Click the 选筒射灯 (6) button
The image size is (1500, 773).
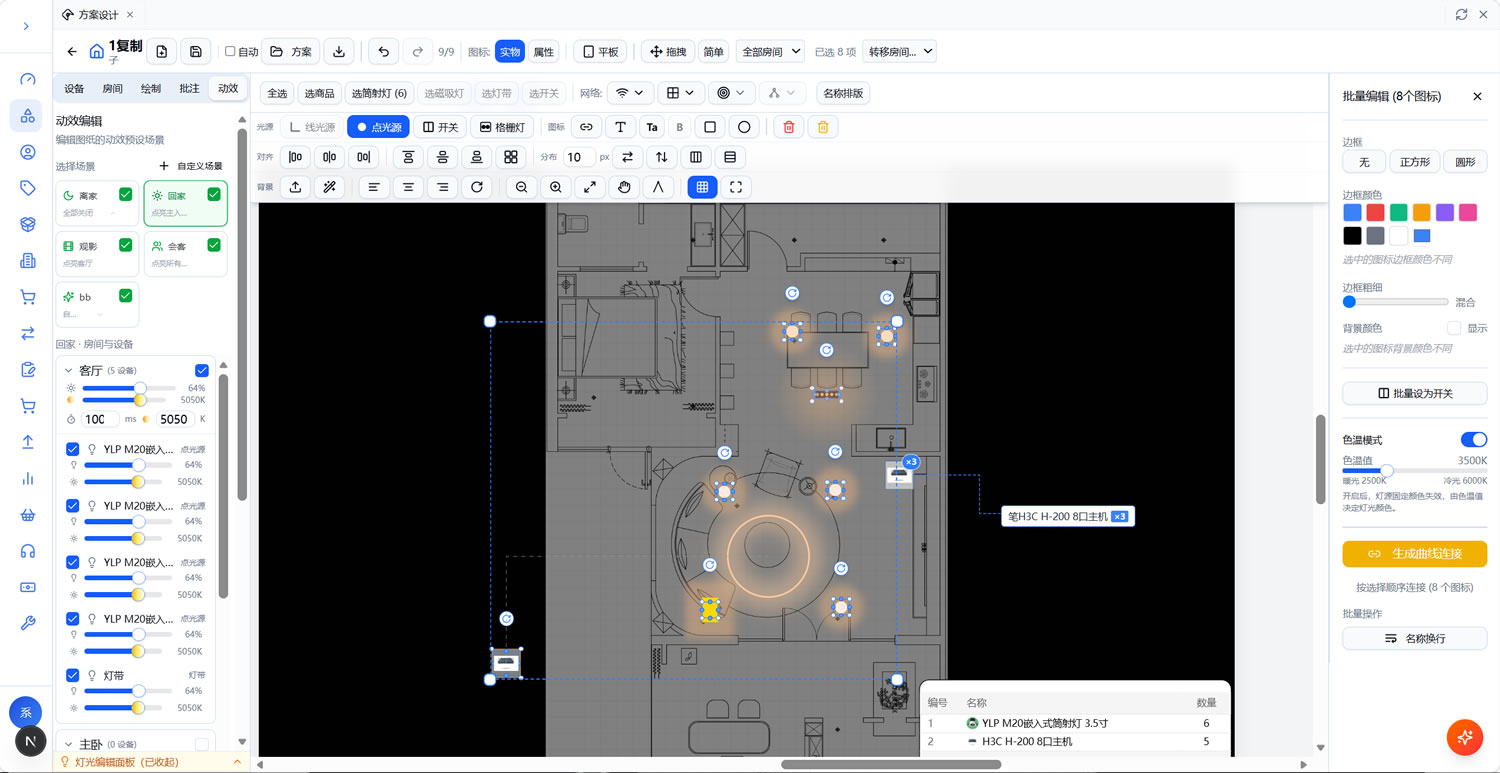pos(379,93)
